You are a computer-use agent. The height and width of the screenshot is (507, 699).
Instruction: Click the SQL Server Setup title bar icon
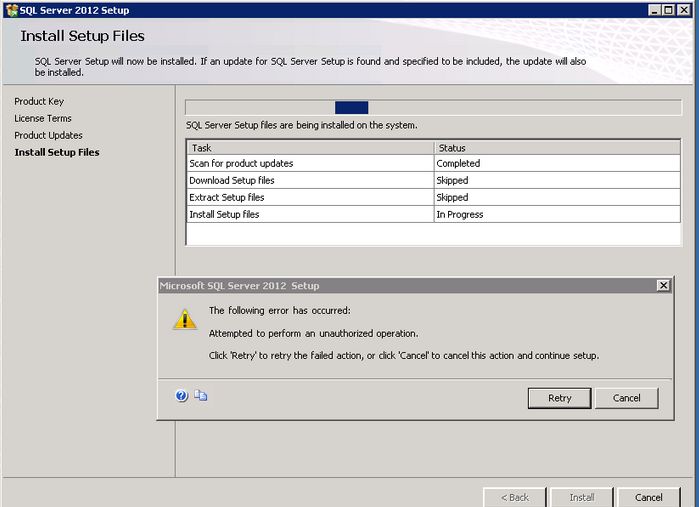(12, 10)
